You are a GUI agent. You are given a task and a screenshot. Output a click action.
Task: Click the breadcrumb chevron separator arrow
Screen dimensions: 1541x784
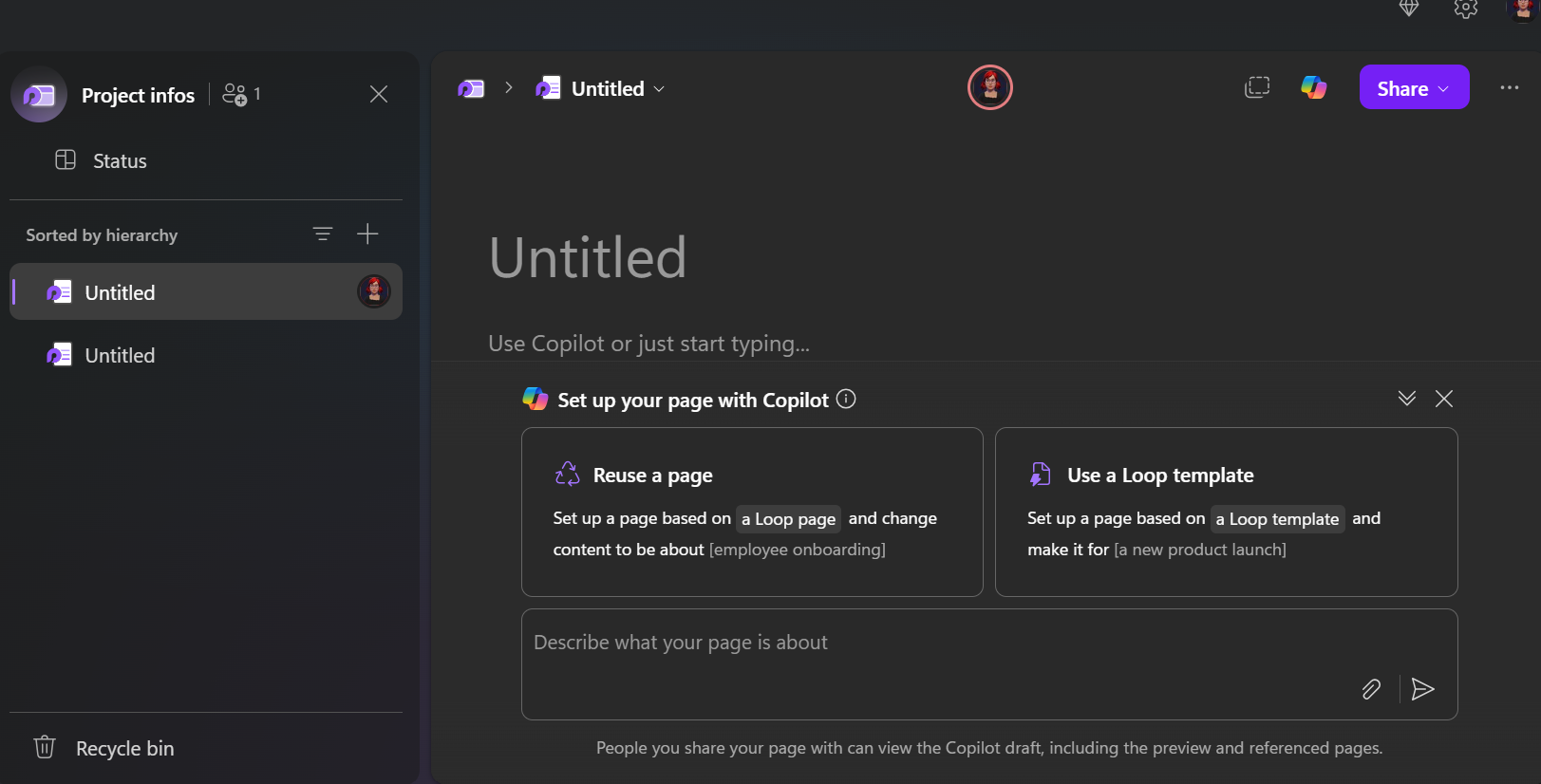click(x=509, y=87)
